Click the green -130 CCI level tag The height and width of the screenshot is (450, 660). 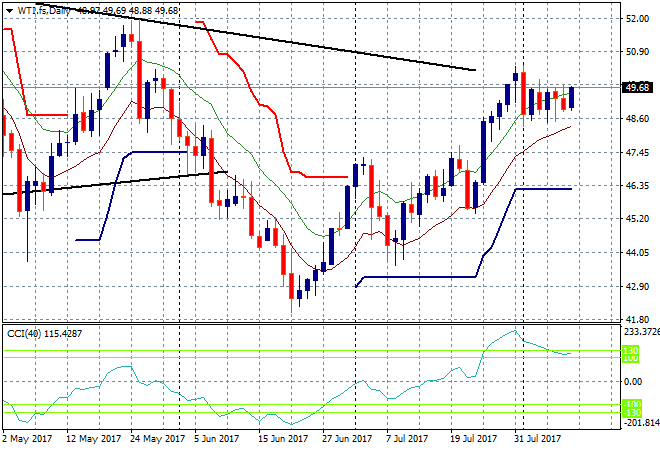(x=631, y=413)
